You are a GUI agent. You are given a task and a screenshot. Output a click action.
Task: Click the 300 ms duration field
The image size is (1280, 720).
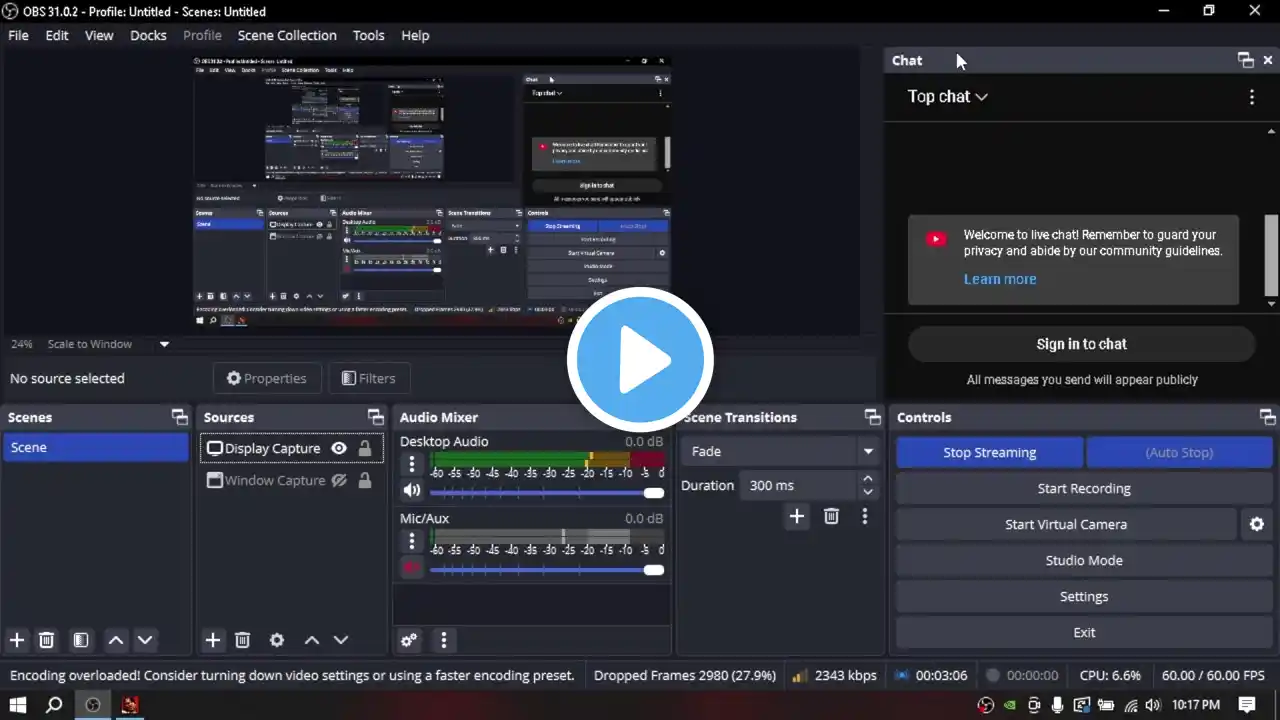pyautogui.click(x=798, y=485)
